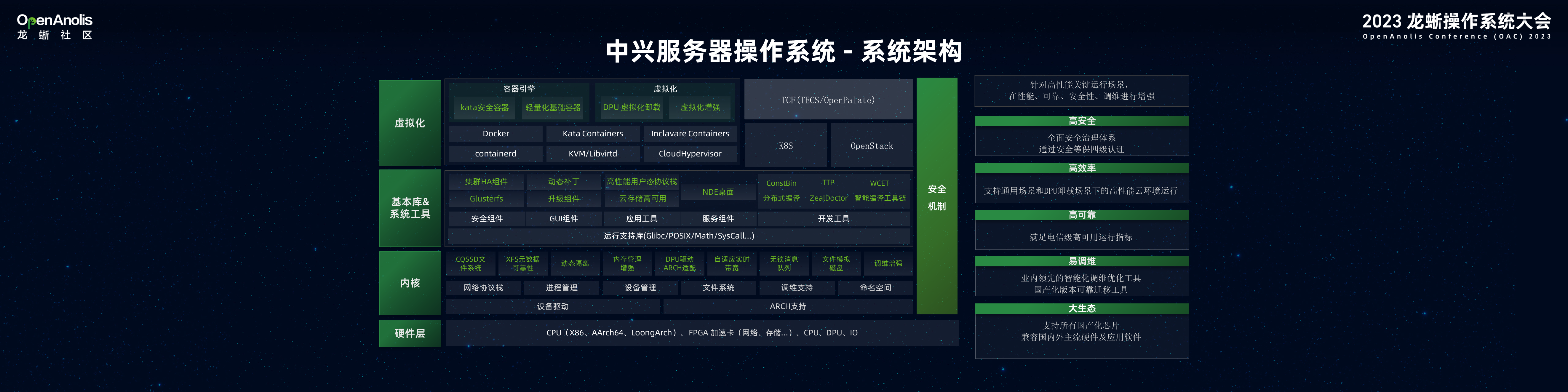Click the 自适应实时带宽 box

tap(732, 264)
